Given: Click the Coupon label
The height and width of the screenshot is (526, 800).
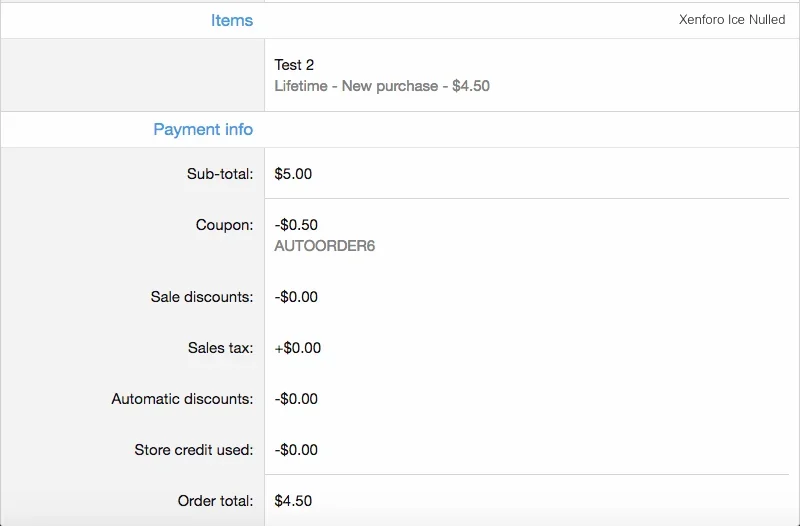Looking at the screenshot, I should (x=224, y=225).
